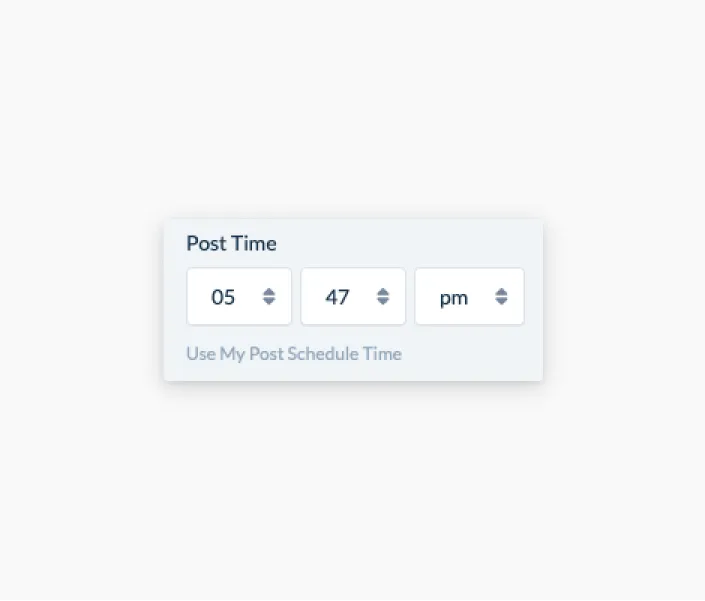Click the down arrow in minutes selector

pos(383,302)
